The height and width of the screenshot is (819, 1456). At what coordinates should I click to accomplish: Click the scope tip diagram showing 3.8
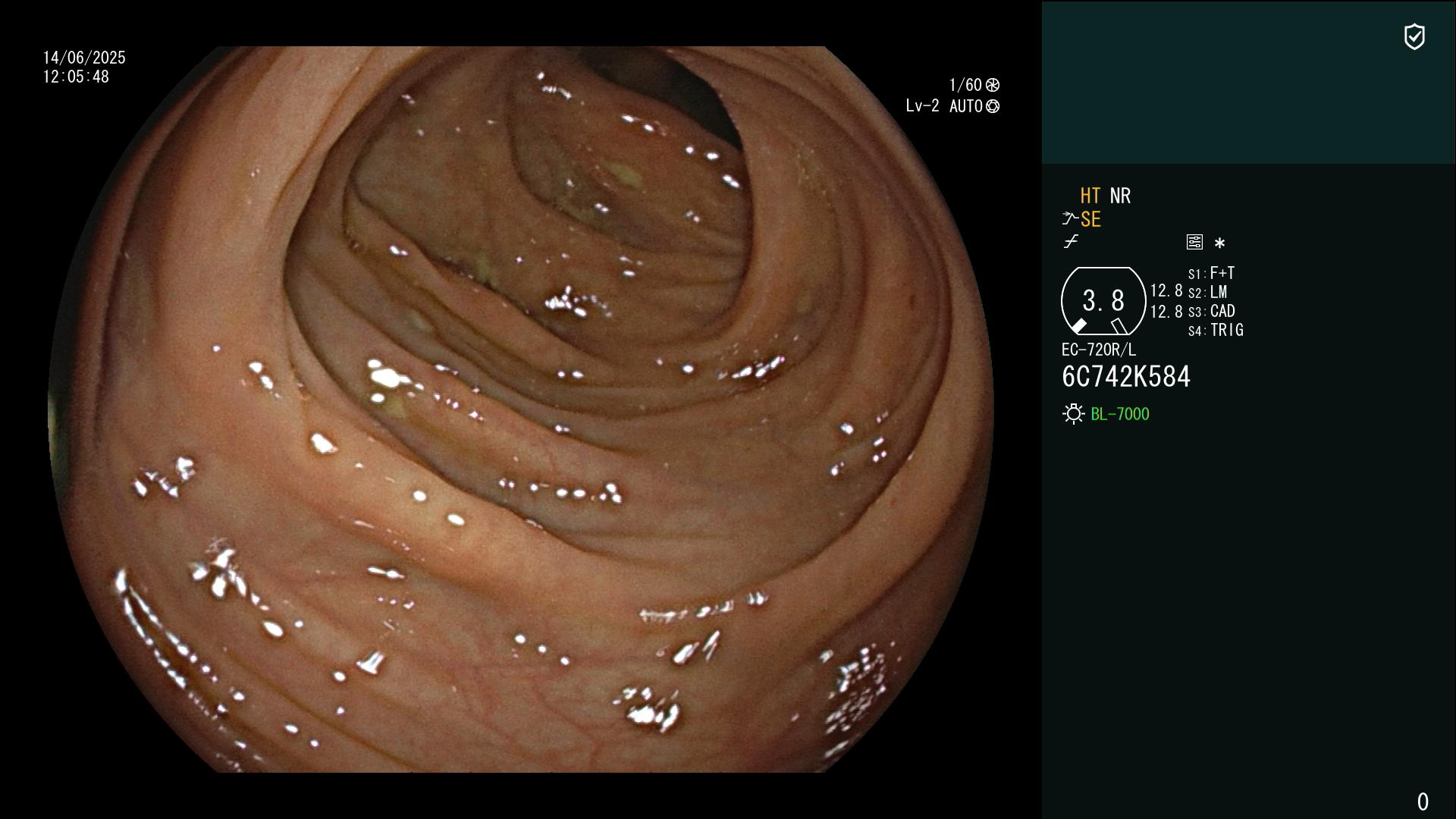click(1103, 301)
